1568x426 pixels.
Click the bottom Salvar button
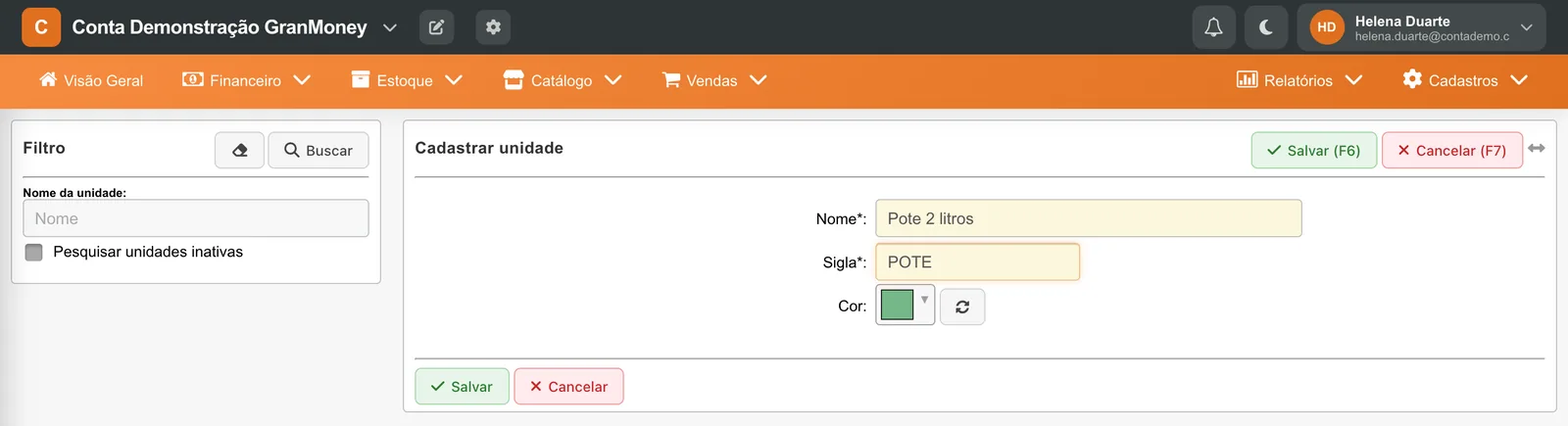(462, 386)
